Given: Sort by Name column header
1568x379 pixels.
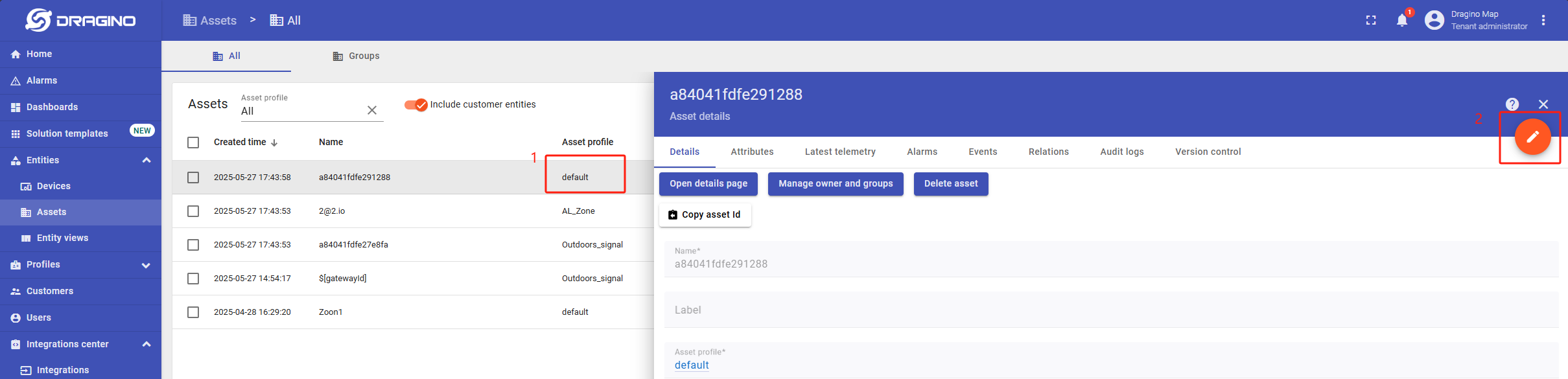Looking at the screenshot, I should pos(331,143).
